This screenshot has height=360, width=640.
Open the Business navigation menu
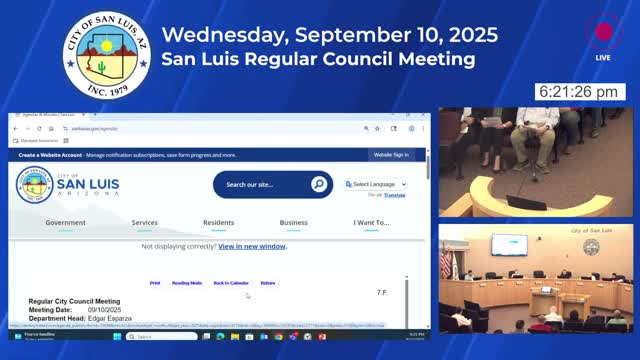tap(293, 223)
